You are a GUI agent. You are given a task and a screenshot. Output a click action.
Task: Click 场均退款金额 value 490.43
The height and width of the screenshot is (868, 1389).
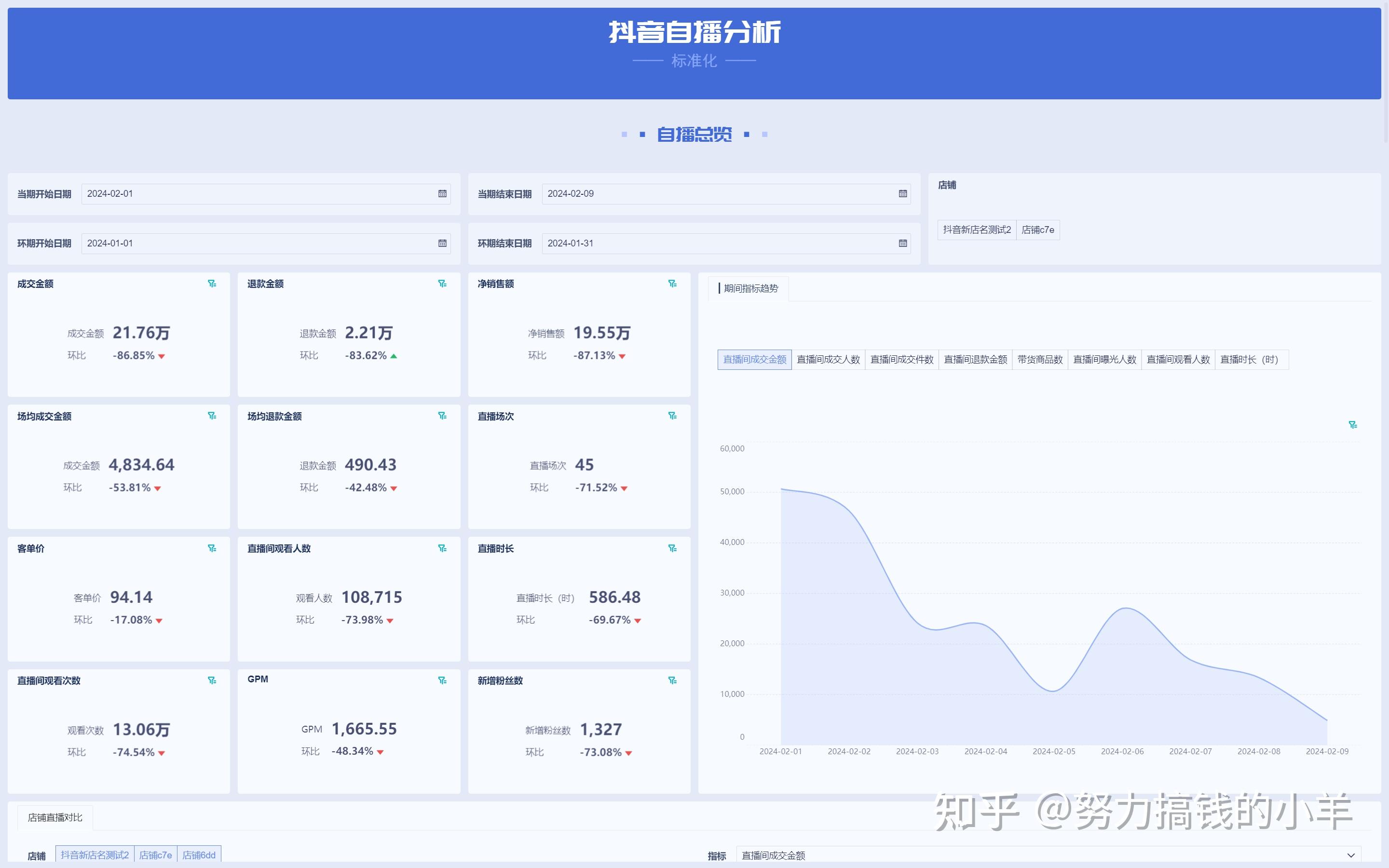pyautogui.click(x=370, y=465)
